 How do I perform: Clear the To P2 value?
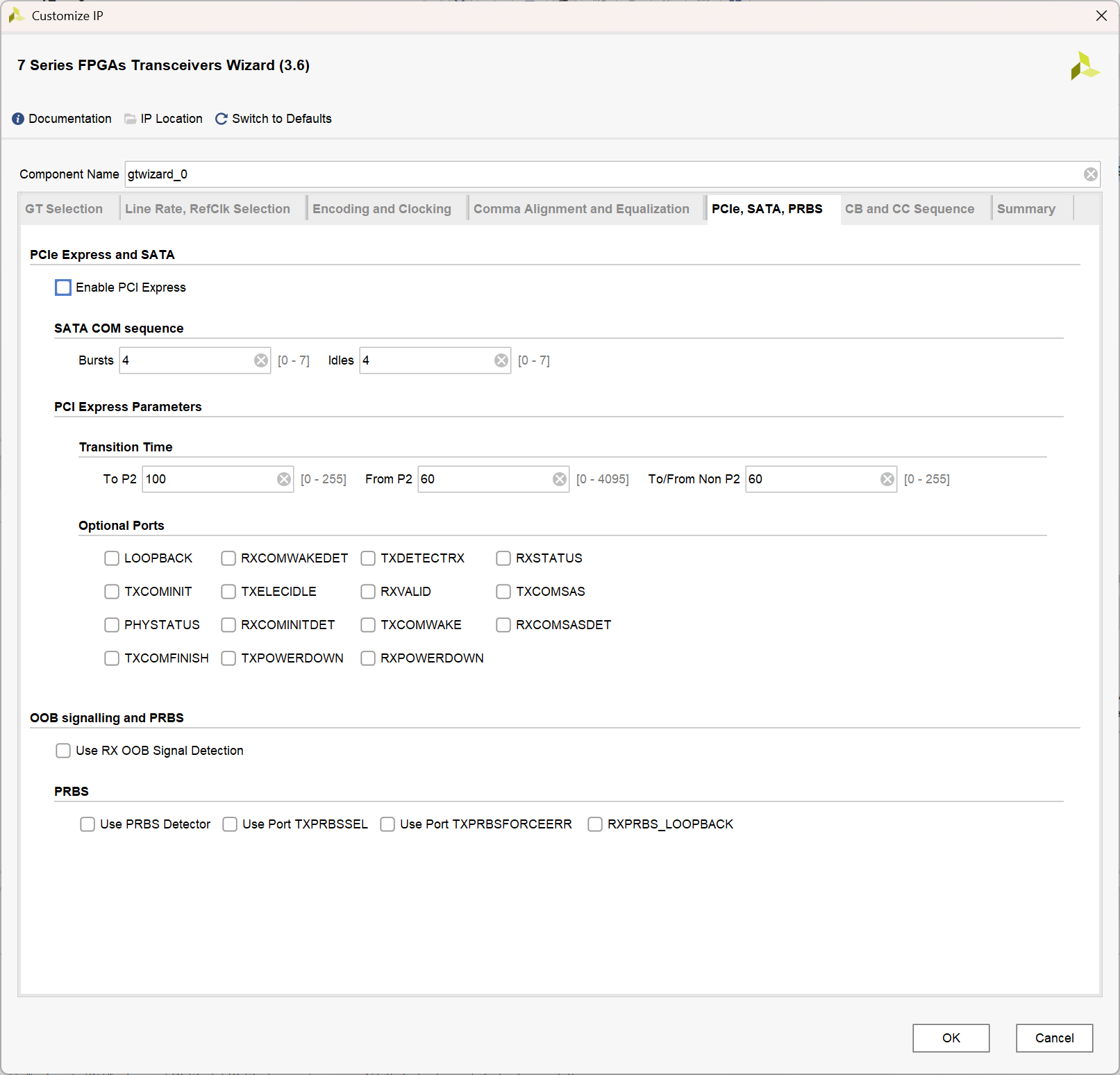(284, 479)
